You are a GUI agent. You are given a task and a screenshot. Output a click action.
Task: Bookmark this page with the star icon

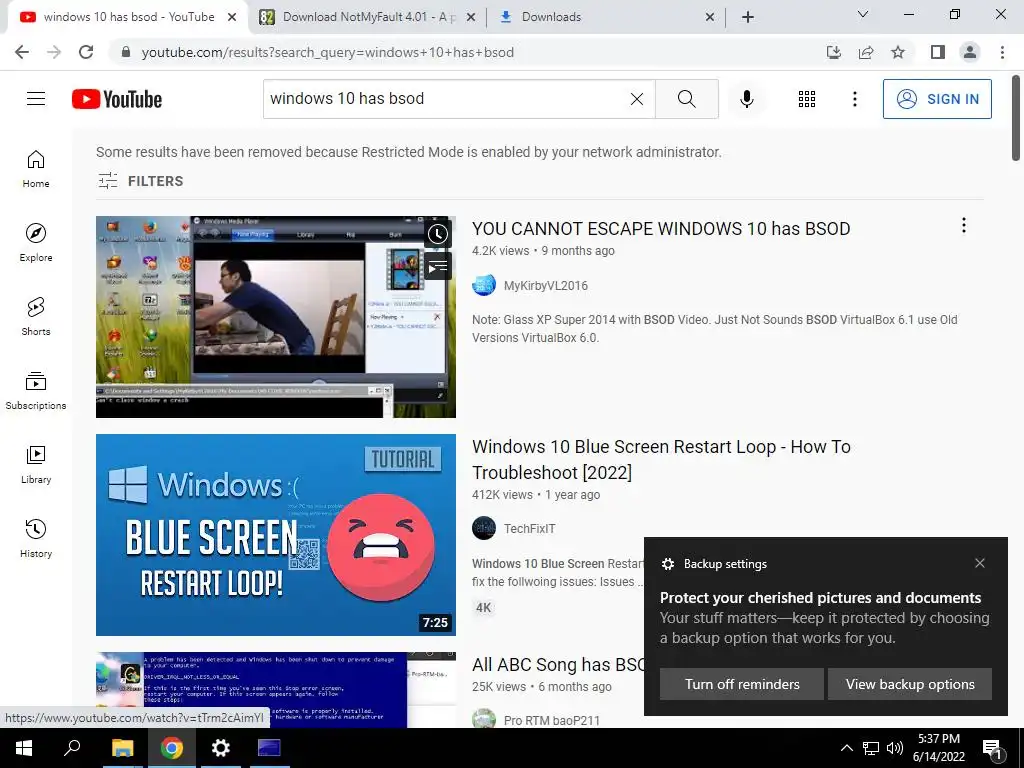click(898, 52)
